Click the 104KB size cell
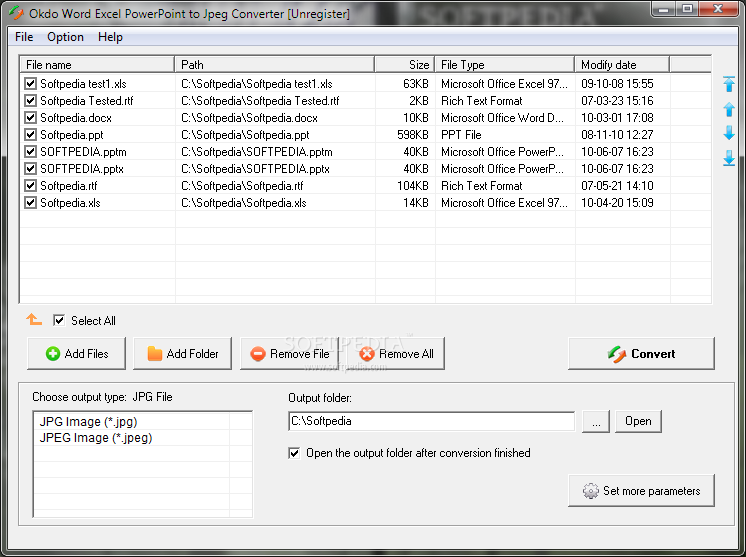 click(412, 186)
